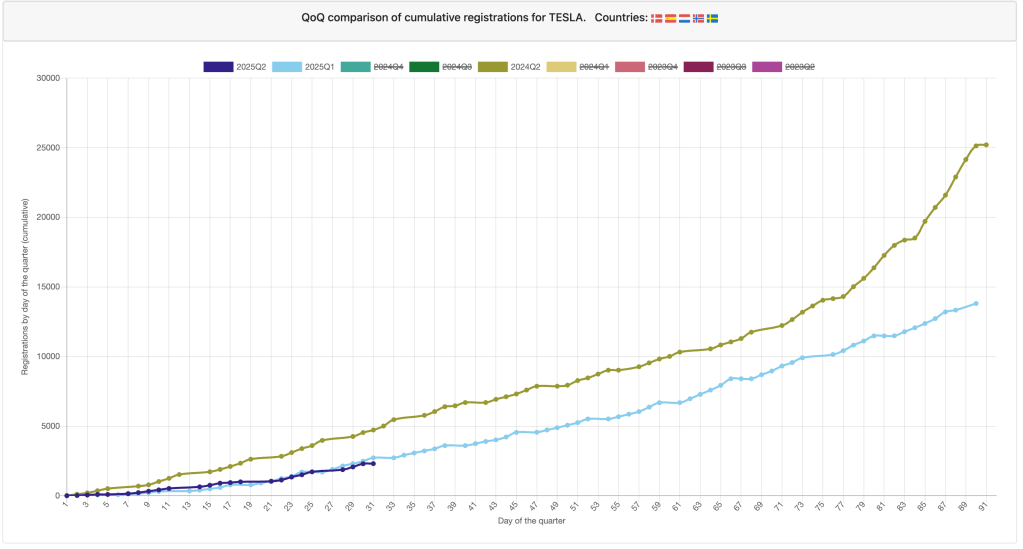Click the 2023Q2 purple color swatch
This screenshot has height=549, width=1023.
765,66
